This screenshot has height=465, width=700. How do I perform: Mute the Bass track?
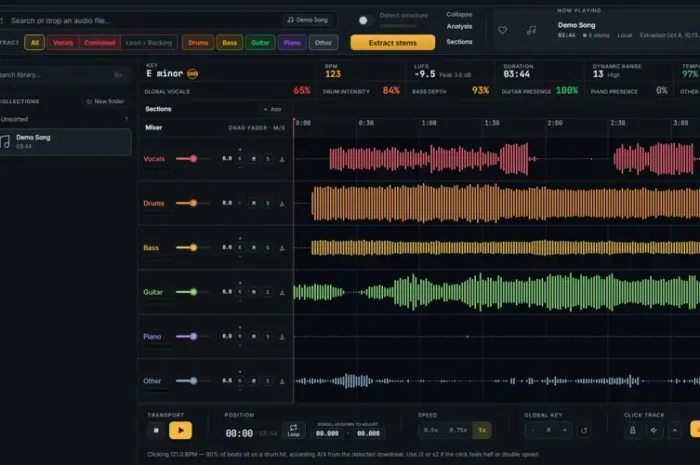[x=254, y=248]
